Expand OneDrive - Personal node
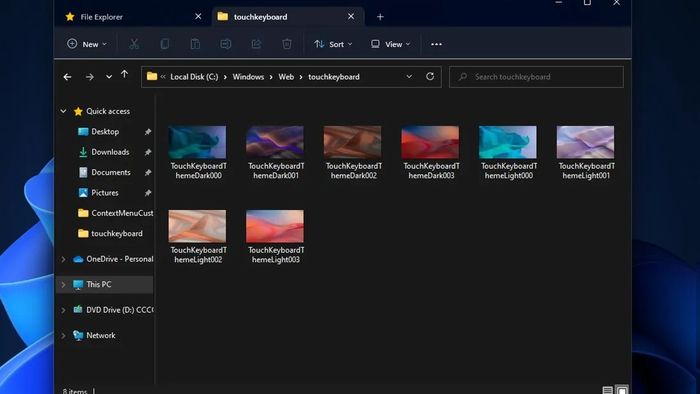 [x=63, y=259]
